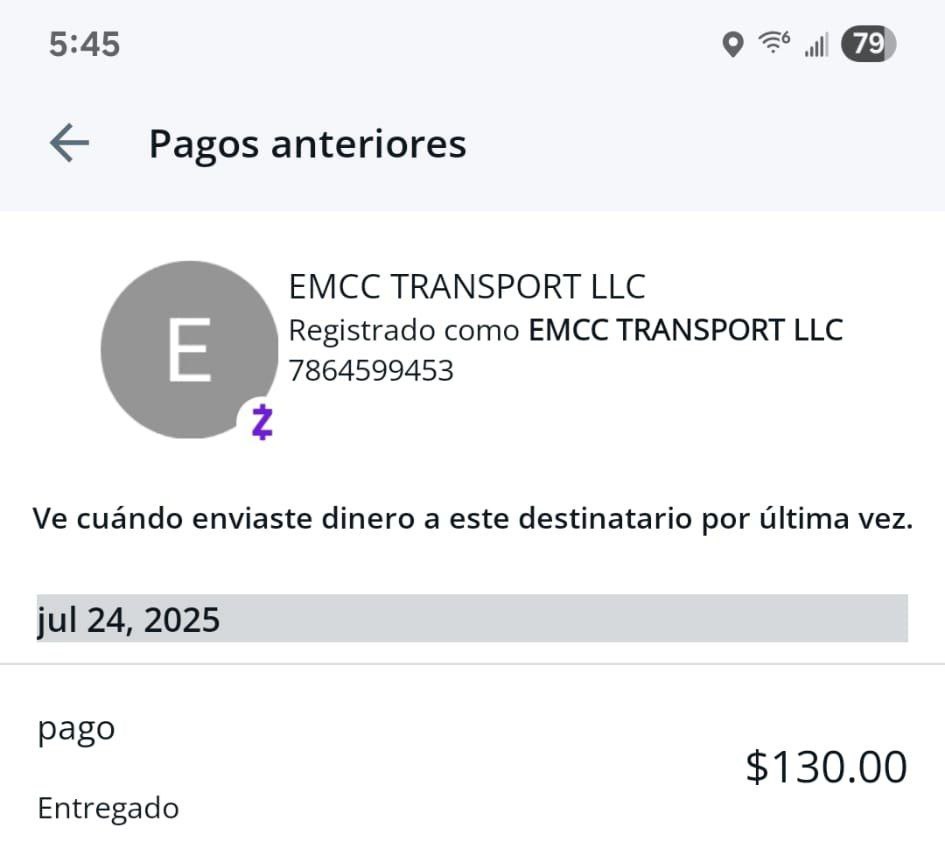945x862 pixels.
Task: Open the jul 24 payment entry row
Action: tap(472, 767)
